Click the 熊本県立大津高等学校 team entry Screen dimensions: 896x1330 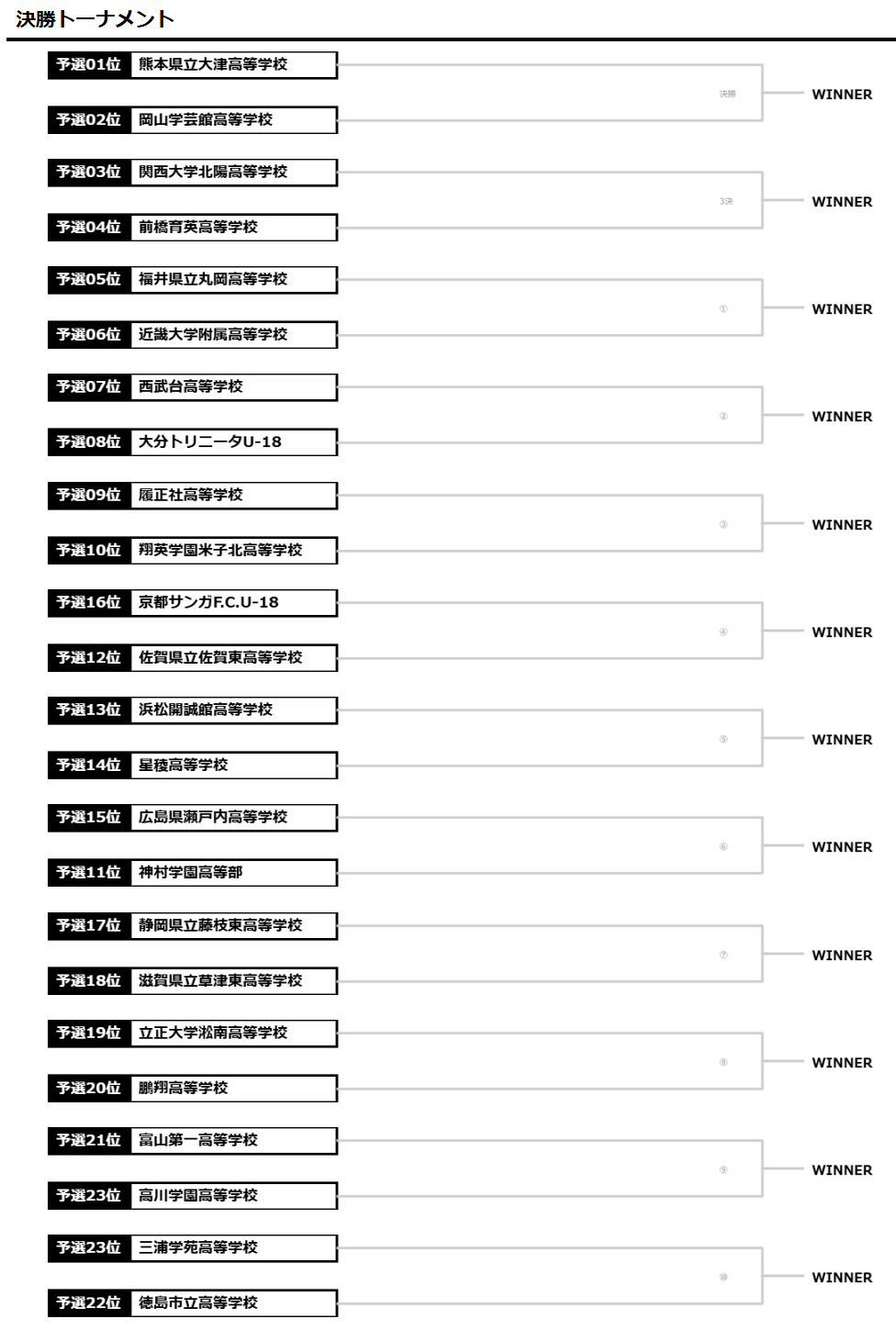point(233,64)
